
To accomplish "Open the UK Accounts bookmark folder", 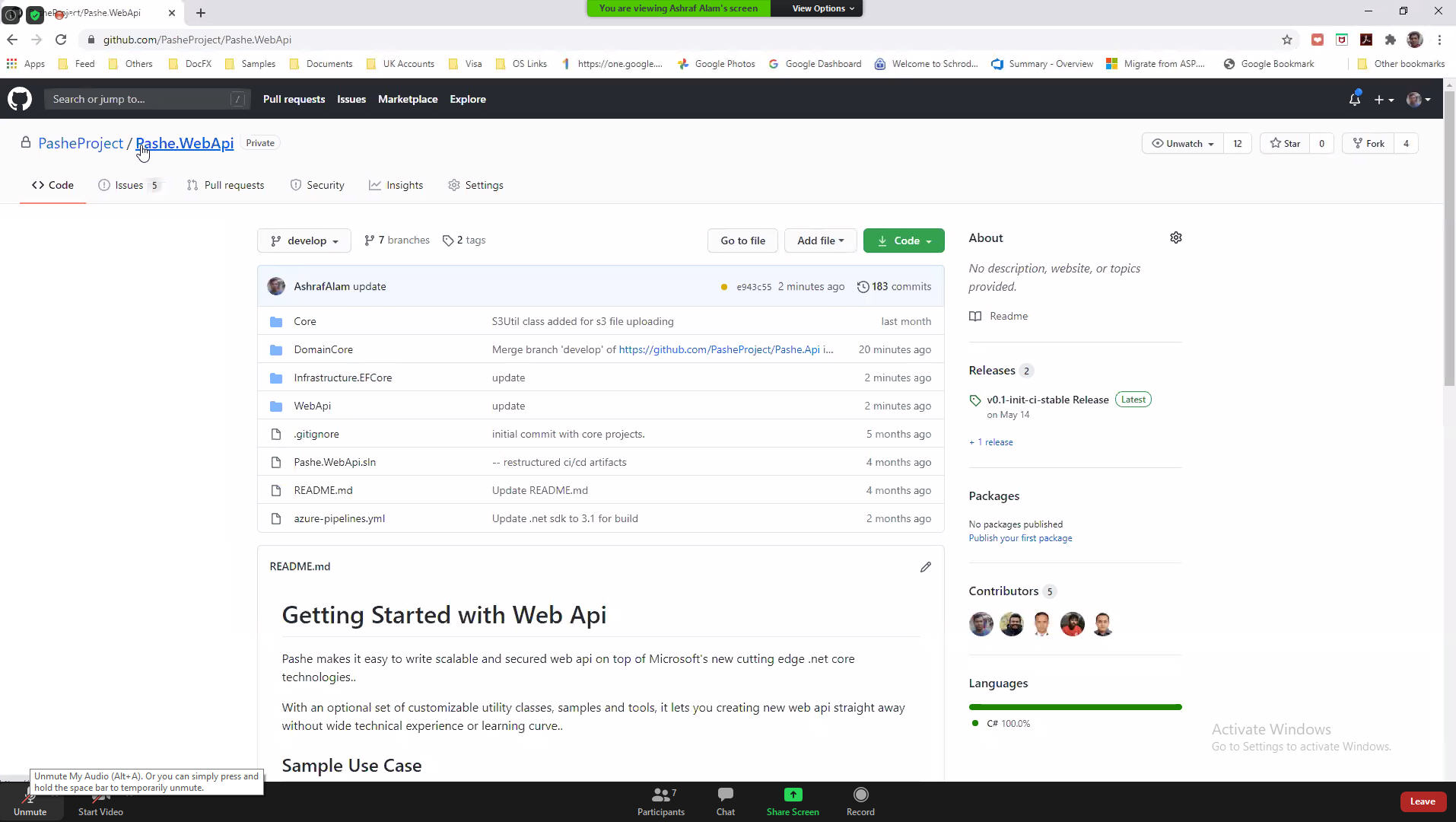I will [401, 64].
